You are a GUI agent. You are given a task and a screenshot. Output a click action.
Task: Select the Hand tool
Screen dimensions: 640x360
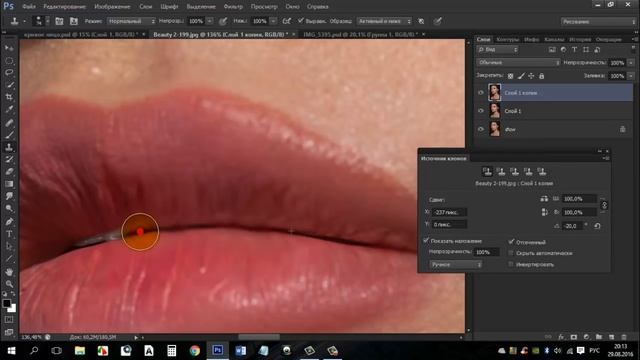(9, 272)
